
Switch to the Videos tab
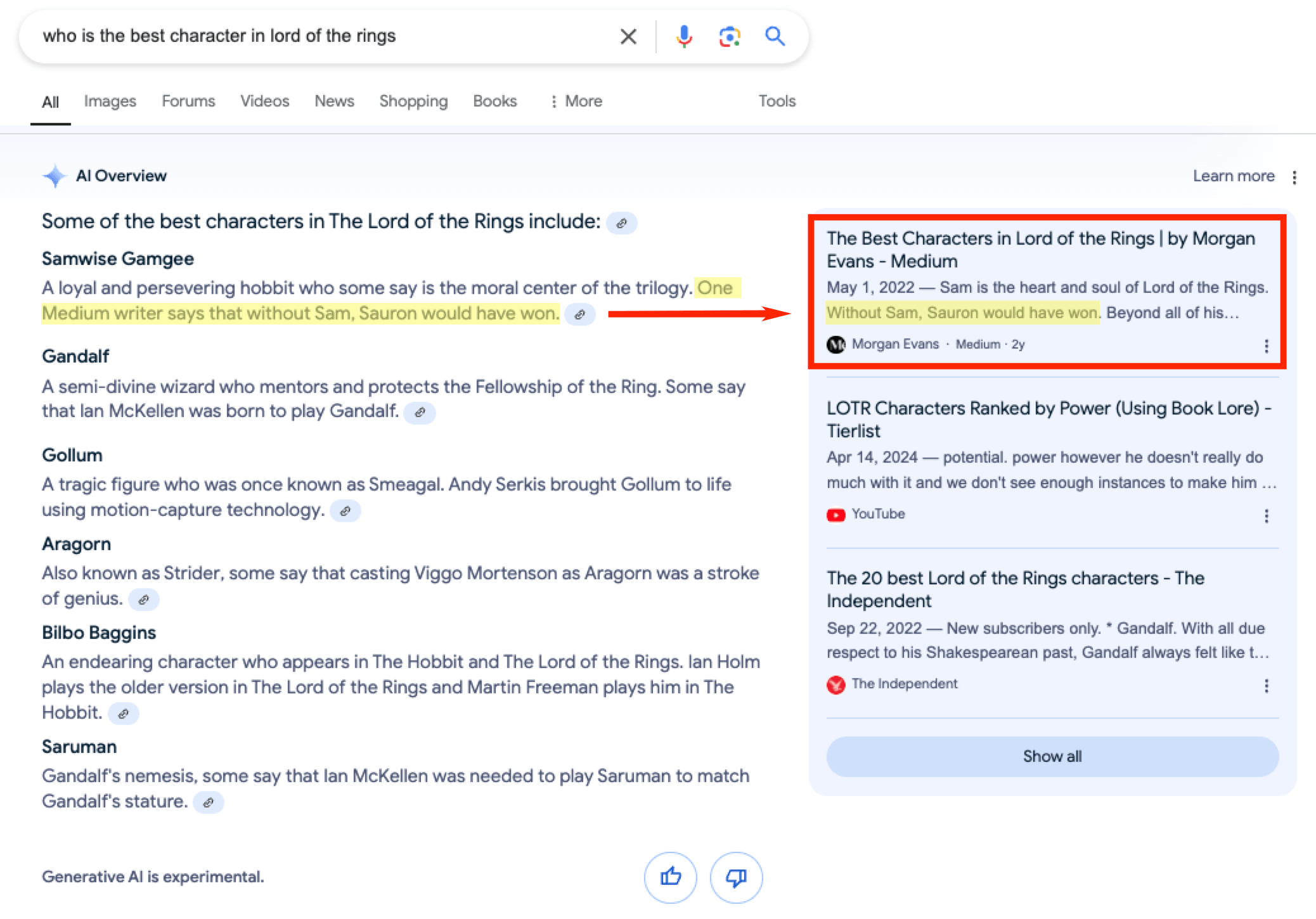tap(264, 101)
